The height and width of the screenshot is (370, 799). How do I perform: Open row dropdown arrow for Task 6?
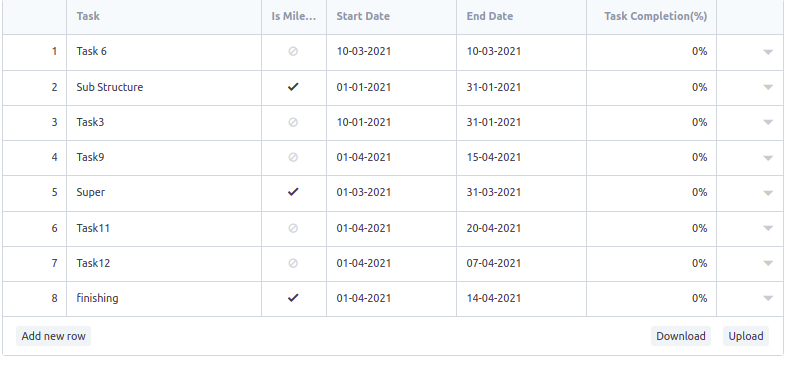click(x=768, y=52)
